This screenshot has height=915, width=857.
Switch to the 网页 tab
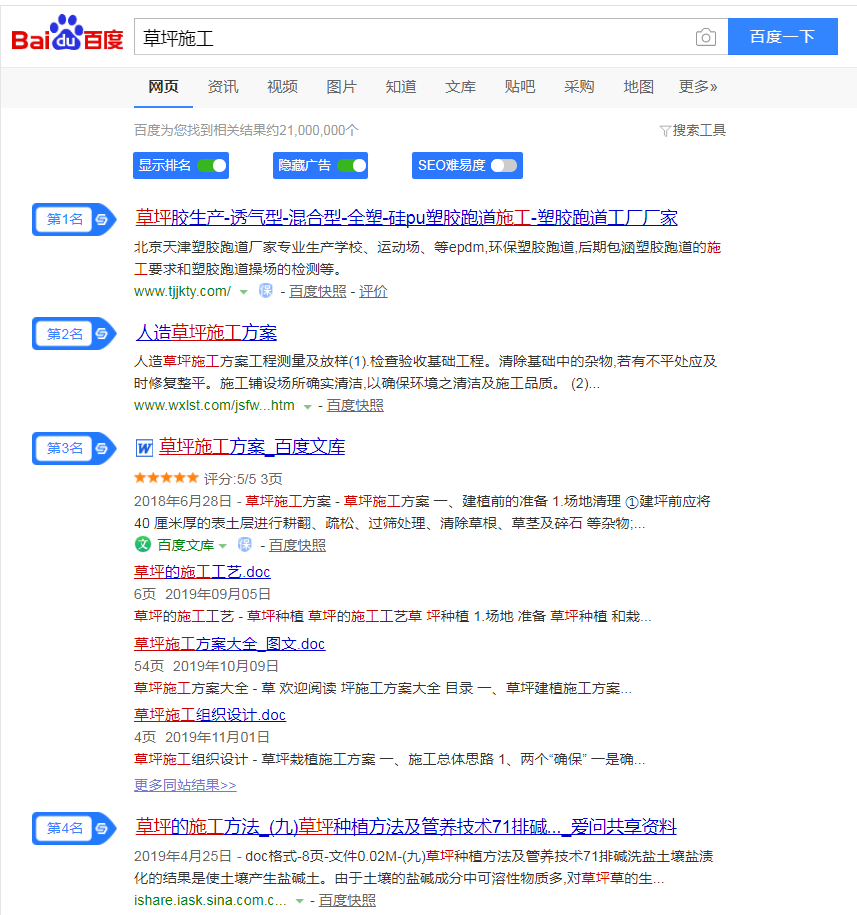(163, 87)
